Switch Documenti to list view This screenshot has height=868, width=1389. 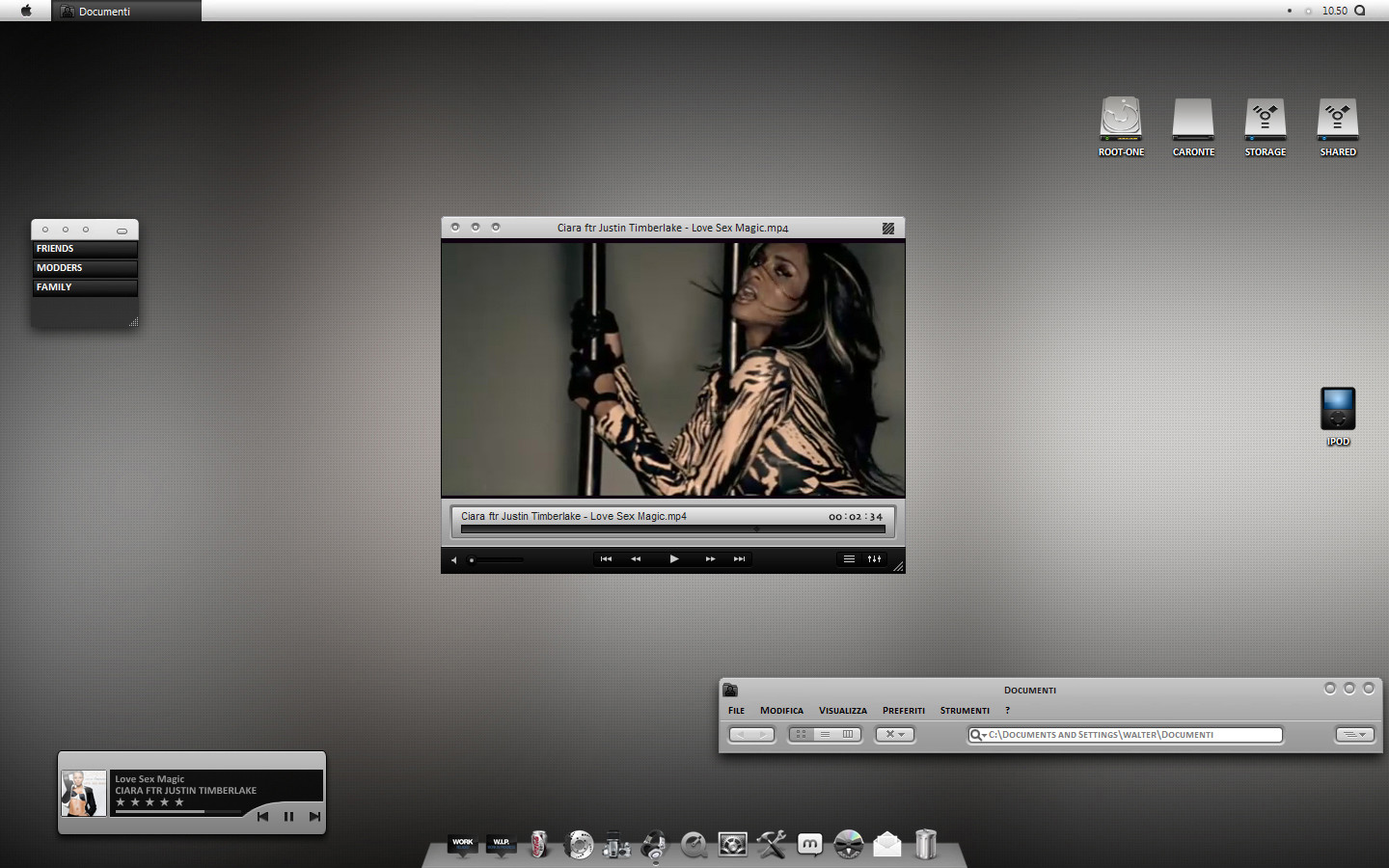(825, 735)
